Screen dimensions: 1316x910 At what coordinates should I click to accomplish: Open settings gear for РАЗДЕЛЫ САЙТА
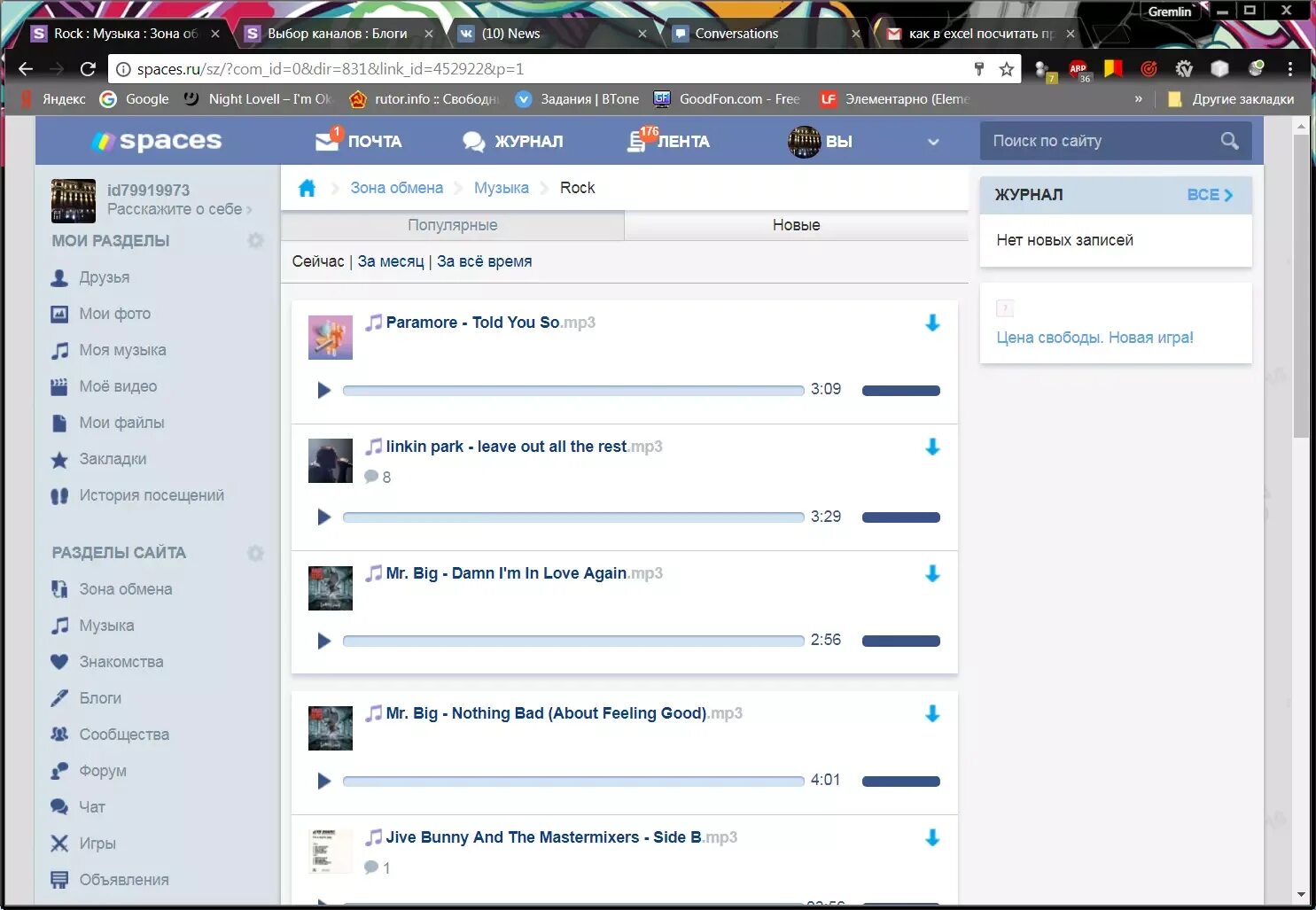(255, 553)
